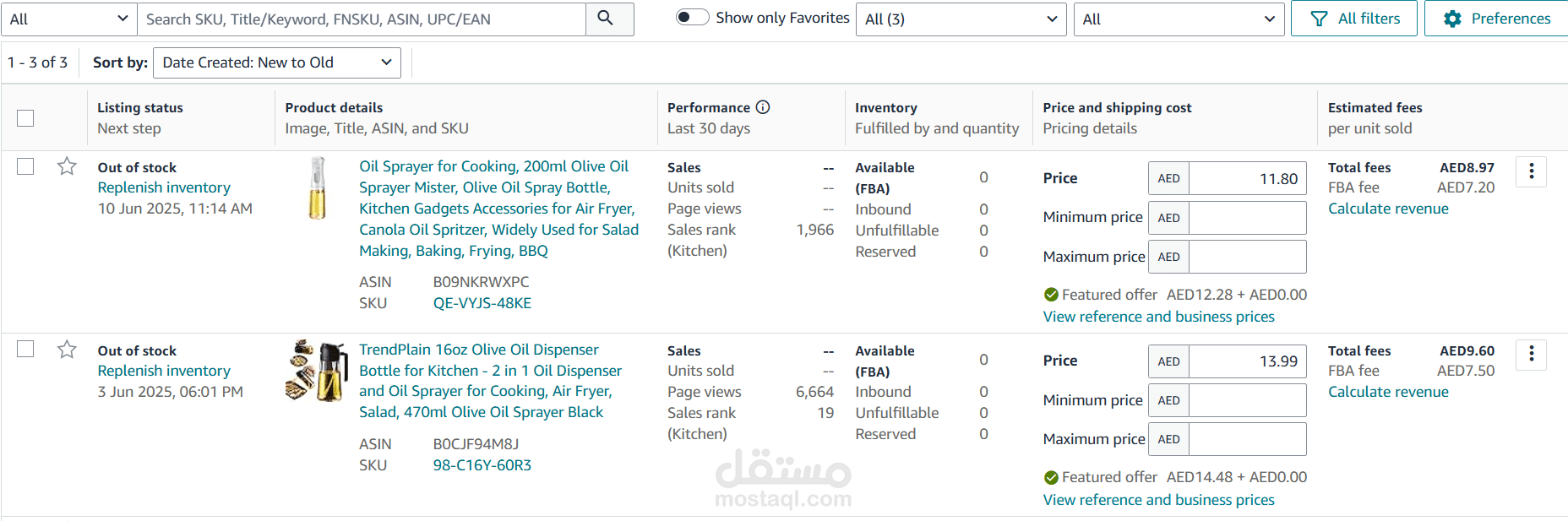
Task: Click Minimum price field for TrendPlain row
Action: pyautogui.click(x=1247, y=400)
